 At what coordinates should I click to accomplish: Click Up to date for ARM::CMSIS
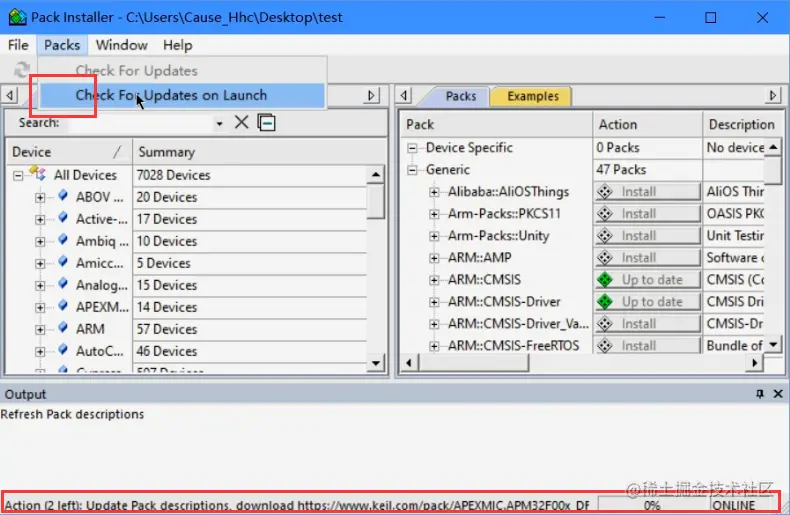click(647, 280)
